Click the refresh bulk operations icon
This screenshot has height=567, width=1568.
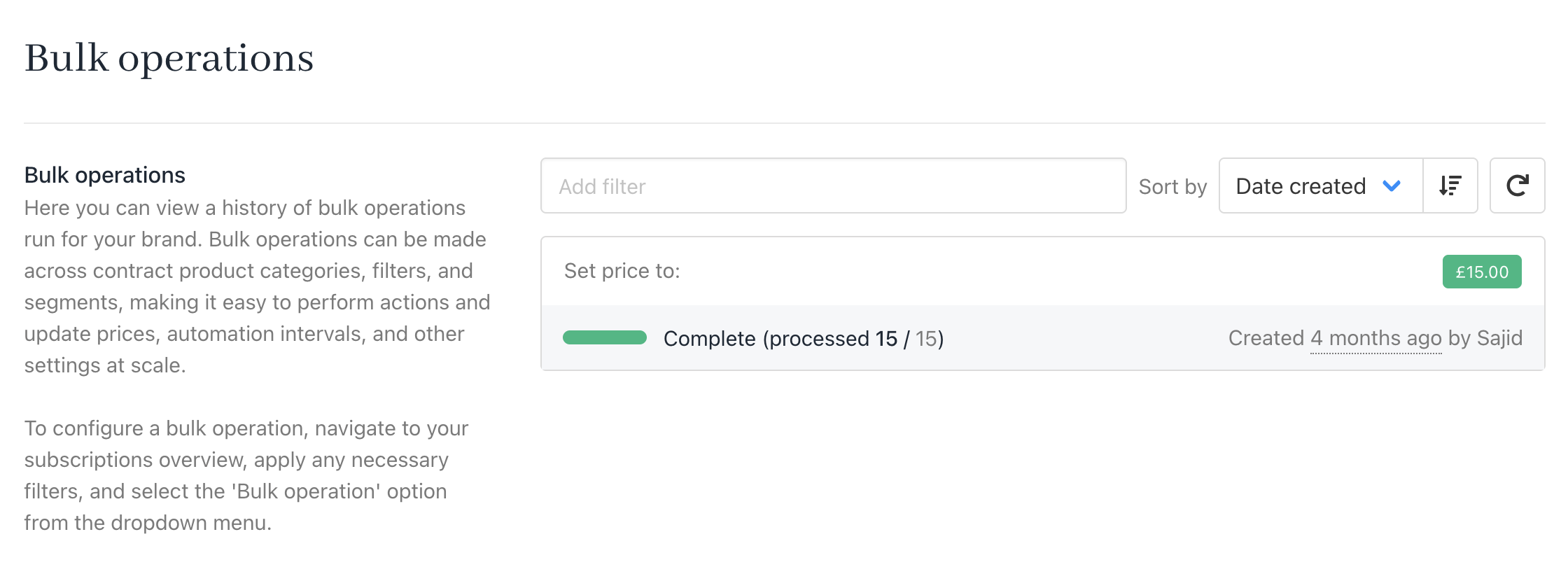tap(1517, 185)
